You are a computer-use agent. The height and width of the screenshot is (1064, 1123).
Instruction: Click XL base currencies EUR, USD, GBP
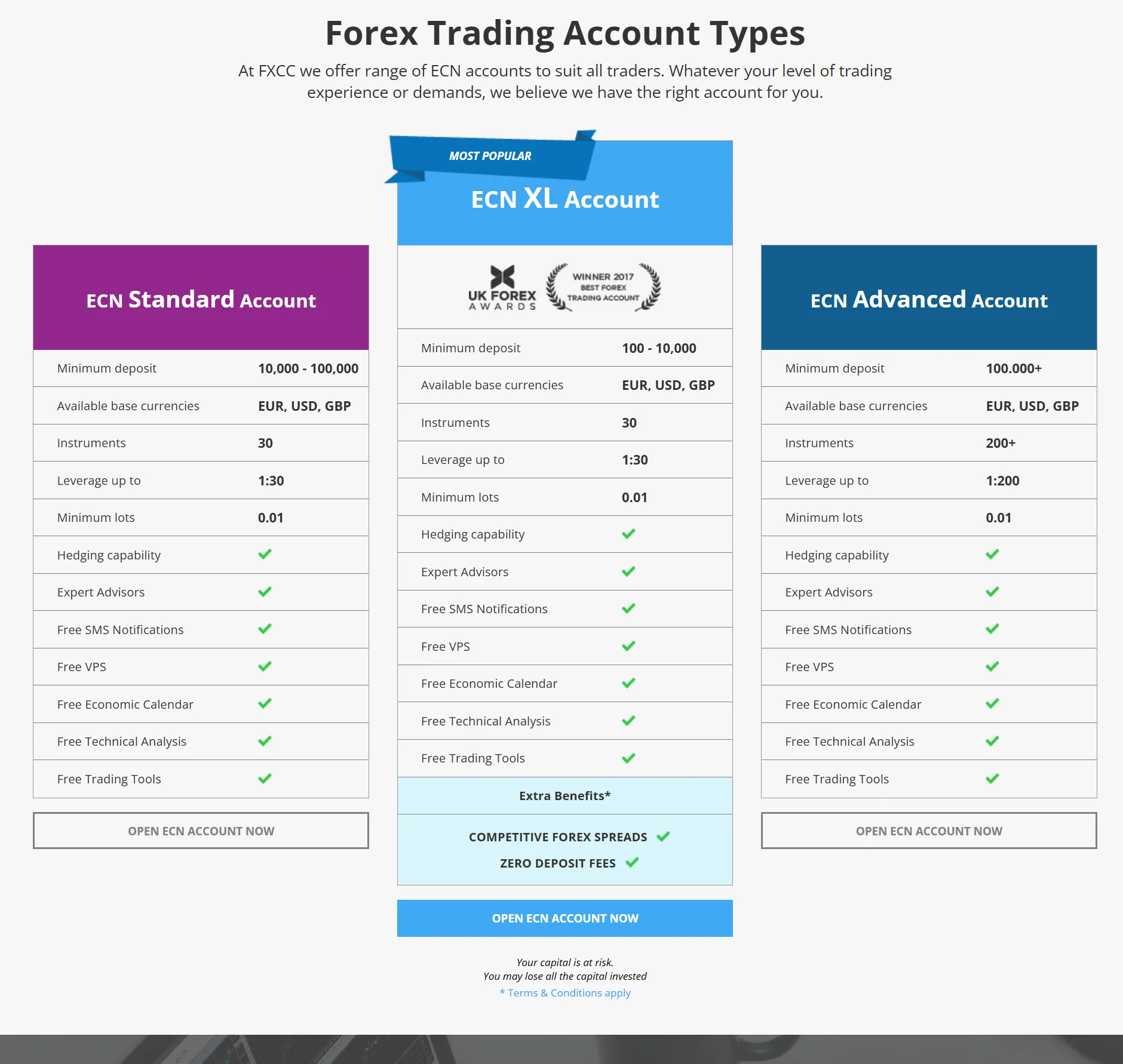[668, 385]
